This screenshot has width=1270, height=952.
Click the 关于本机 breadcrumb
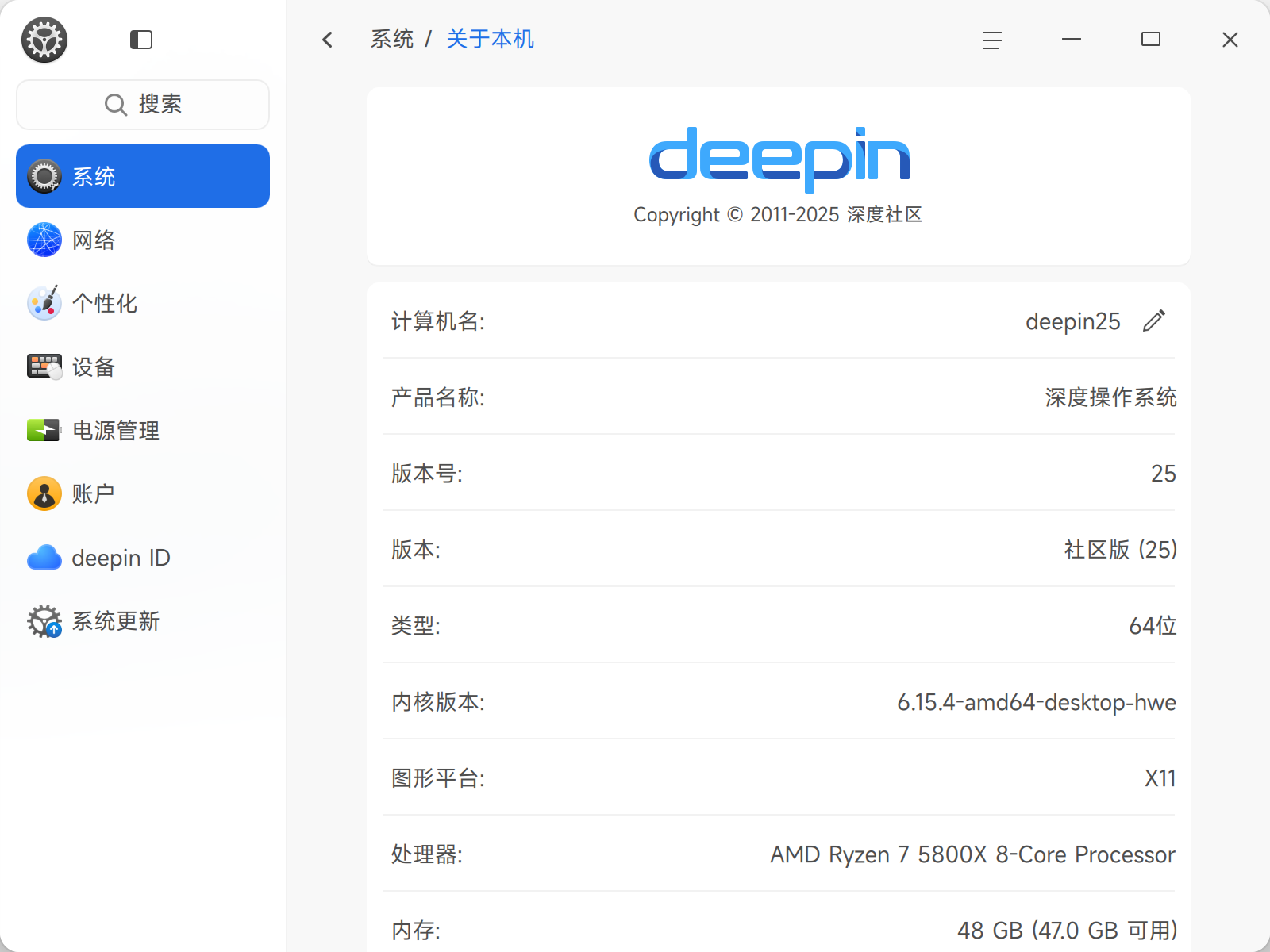[x=490, y=39]
